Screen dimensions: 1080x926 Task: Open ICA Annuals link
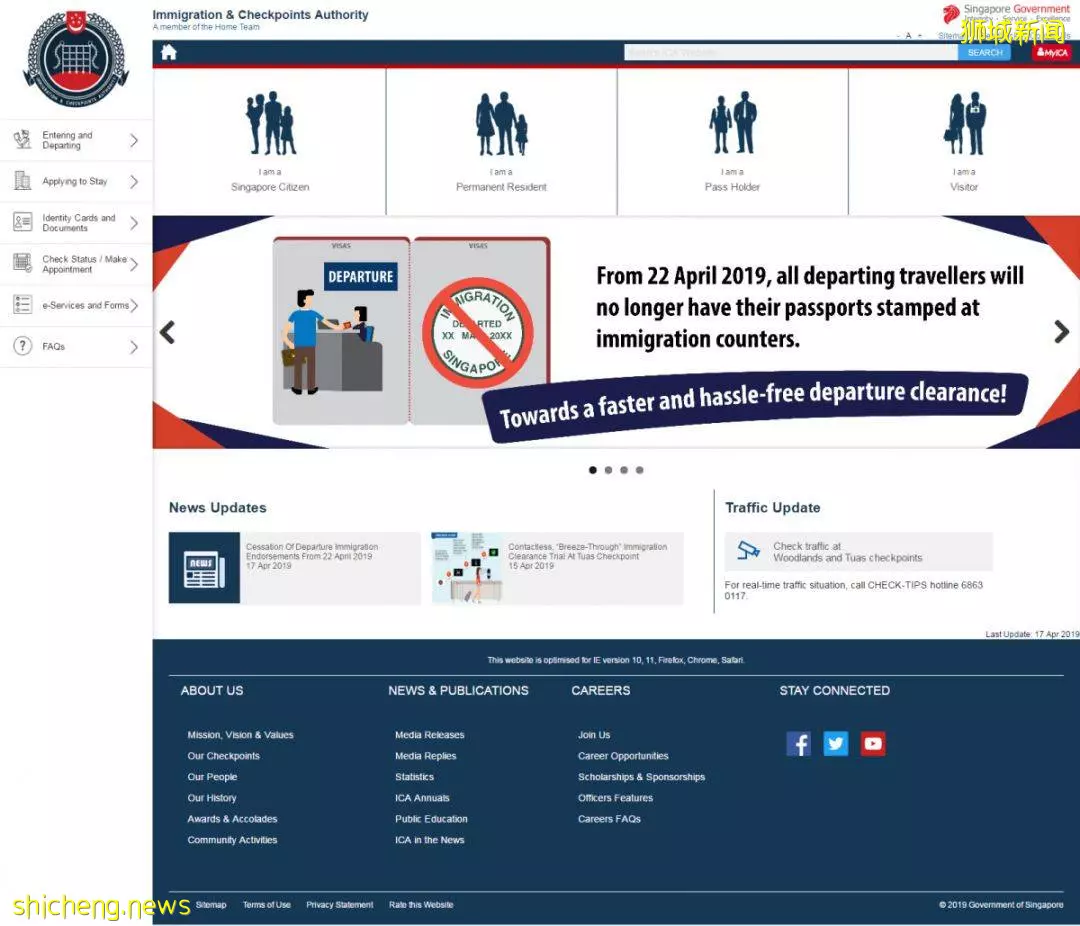[422, 798]
